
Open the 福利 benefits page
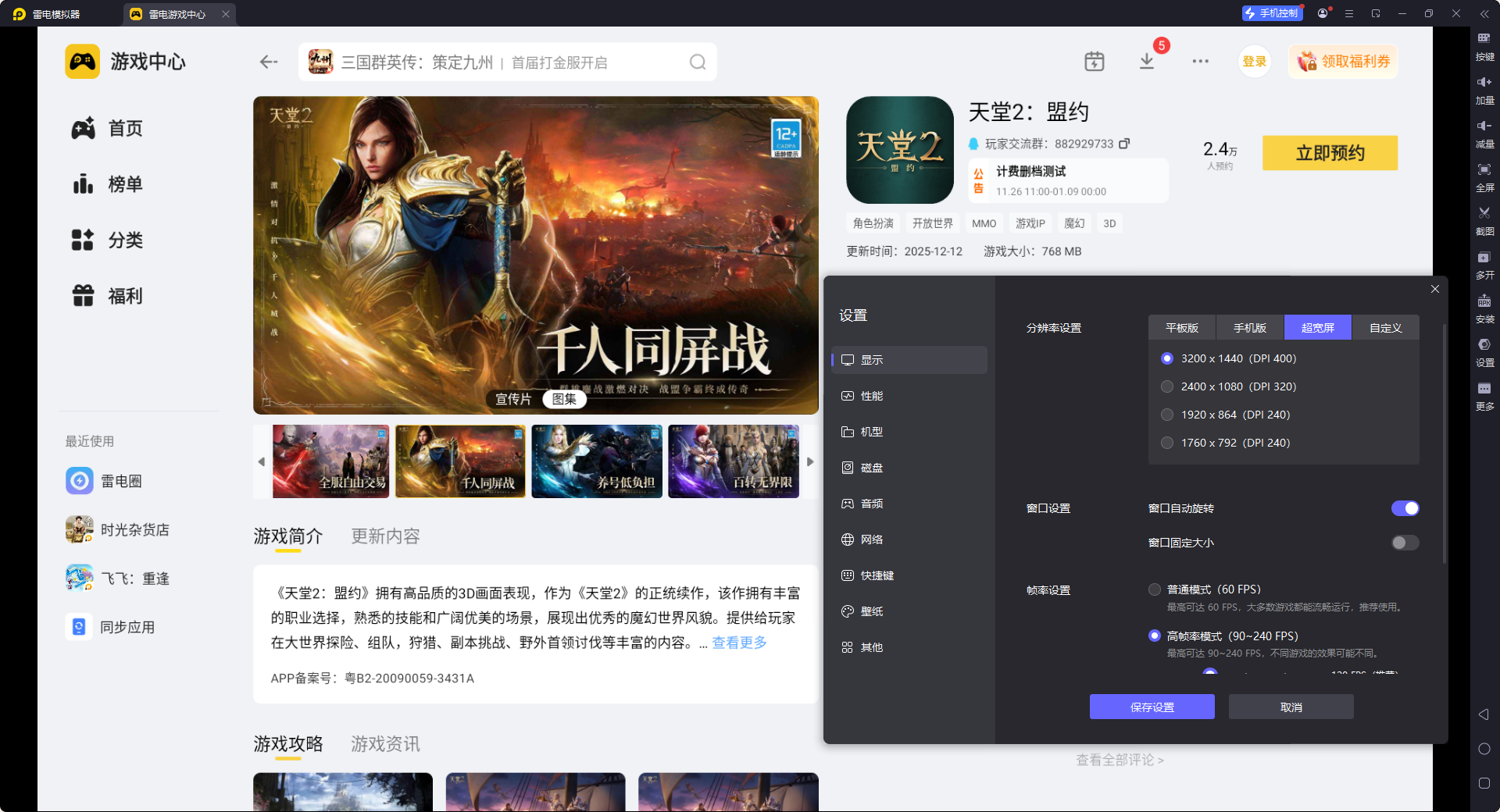[x=108, y=297]
